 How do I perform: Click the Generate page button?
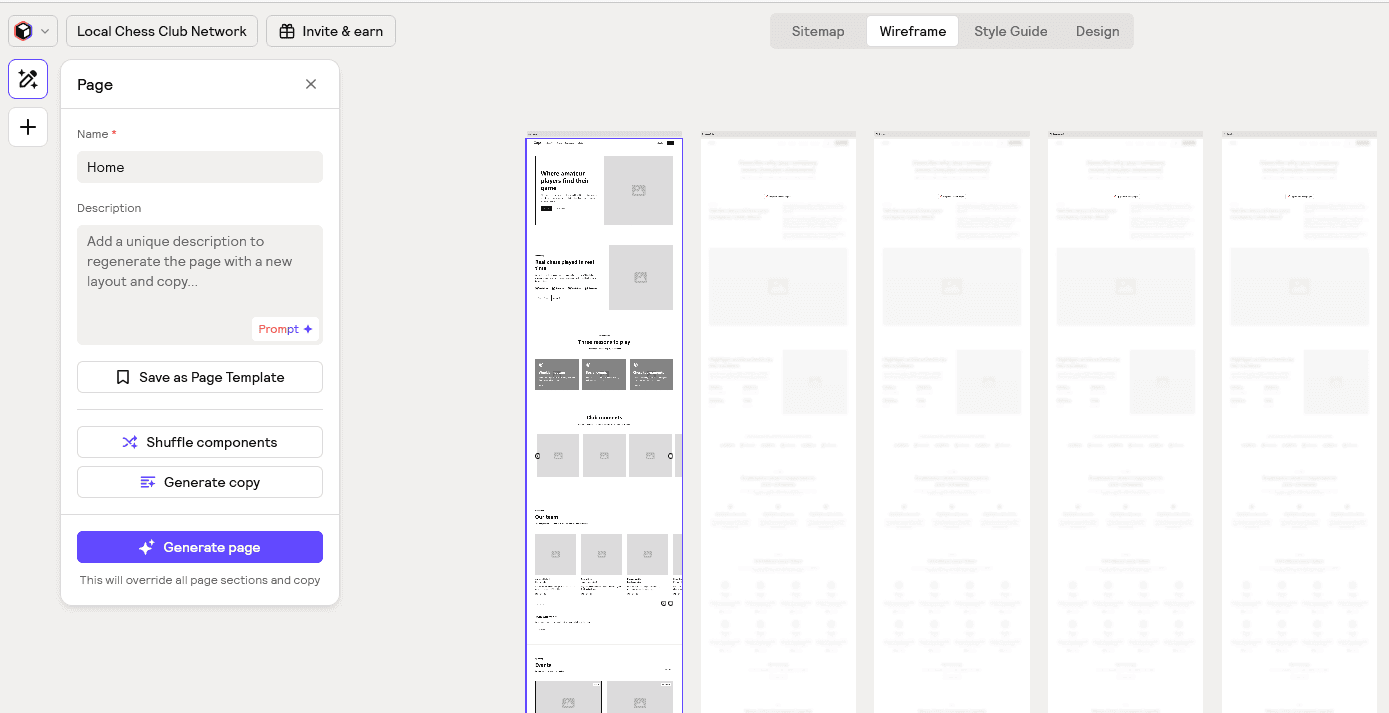[199, 547]
